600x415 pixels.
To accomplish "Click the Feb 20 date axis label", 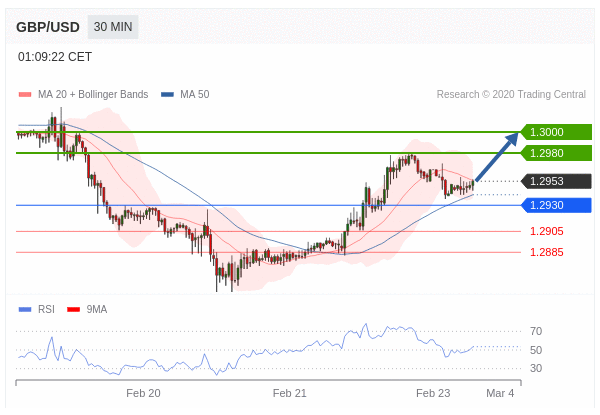I will coord(143,393).
